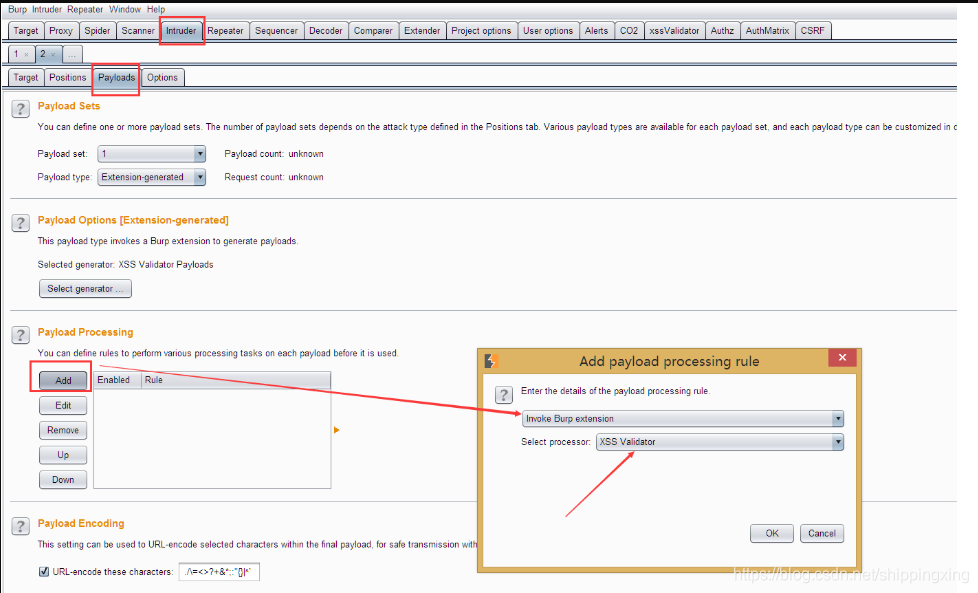Toggle URL-encode these characters checkbox
The width and height of the screenshot is (978, 593).
[x=44, y=571]
